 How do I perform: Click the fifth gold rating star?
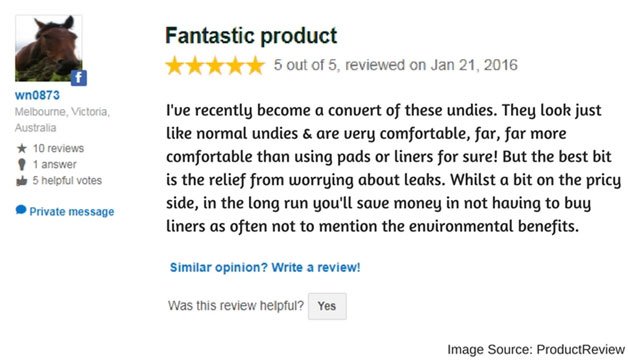coord(256,66)
